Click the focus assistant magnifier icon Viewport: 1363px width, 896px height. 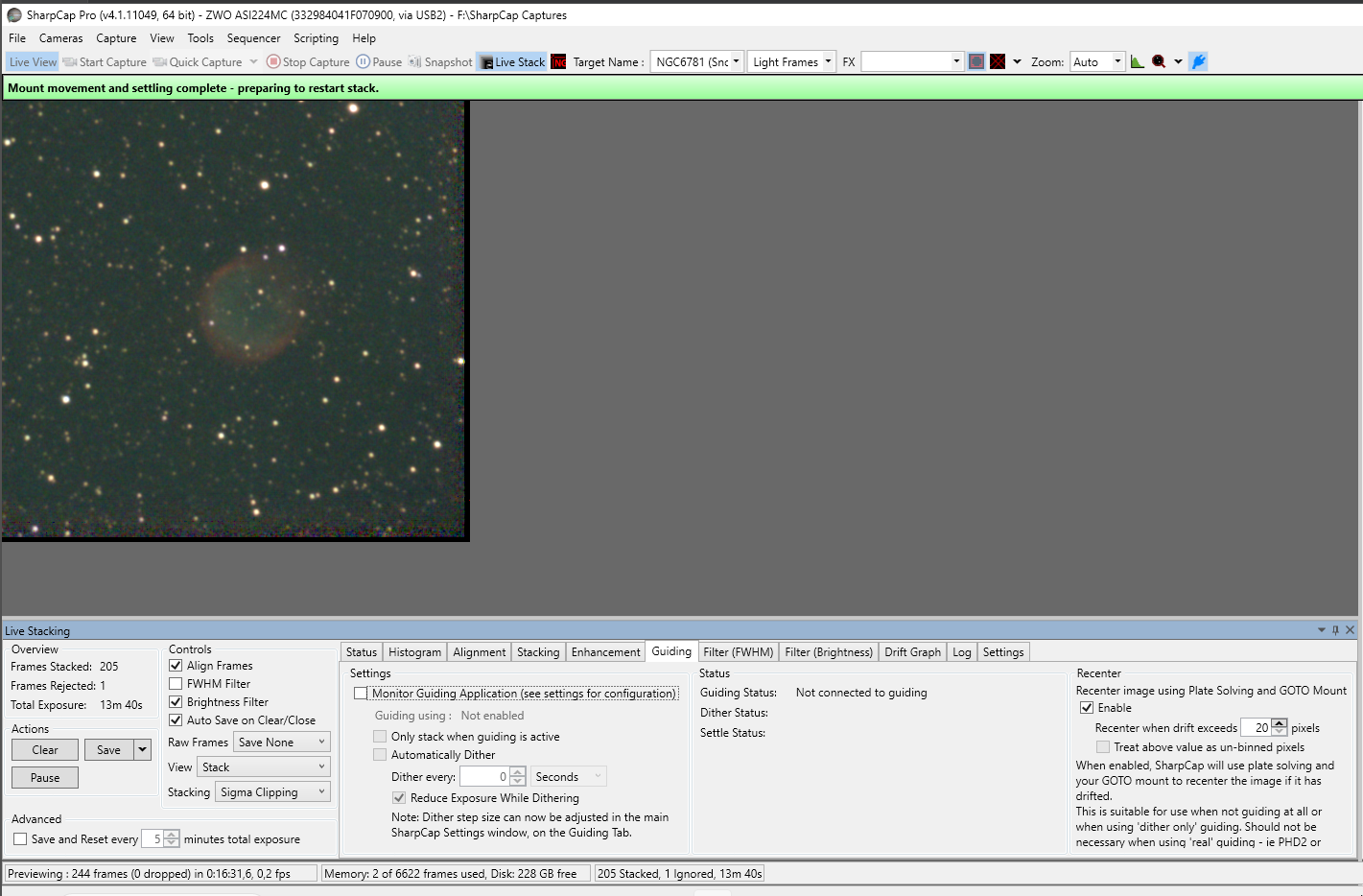[x=1159, y=61]
